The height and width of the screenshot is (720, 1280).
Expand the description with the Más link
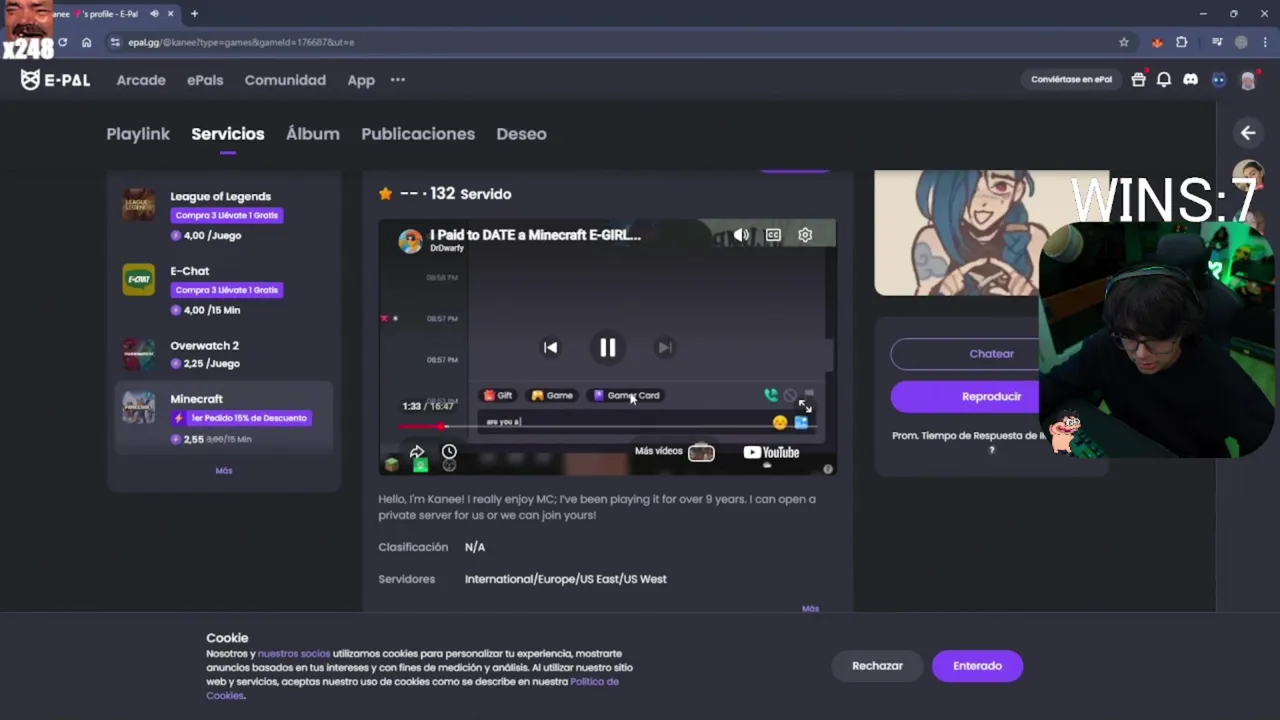[810, 608]
